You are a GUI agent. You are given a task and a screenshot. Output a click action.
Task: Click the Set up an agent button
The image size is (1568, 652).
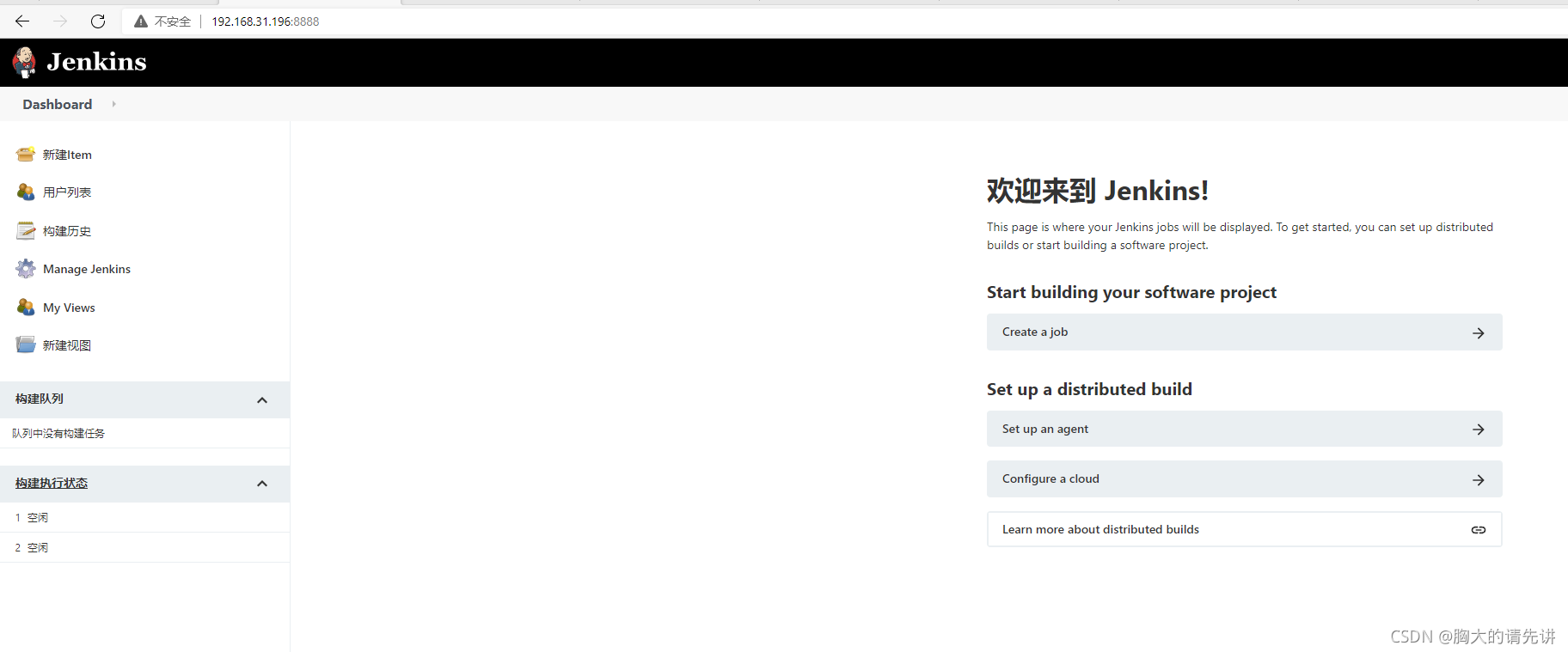[1244, 429]
